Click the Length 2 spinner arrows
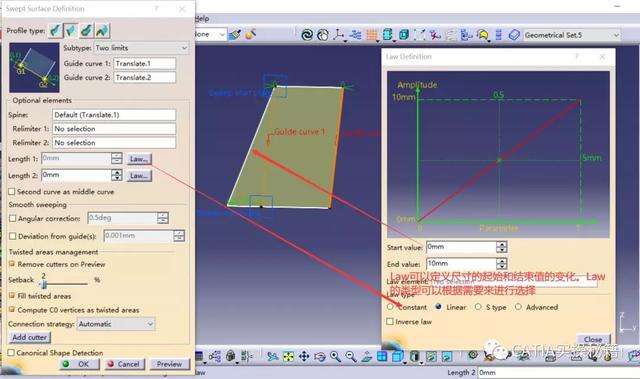 point(117,175)
